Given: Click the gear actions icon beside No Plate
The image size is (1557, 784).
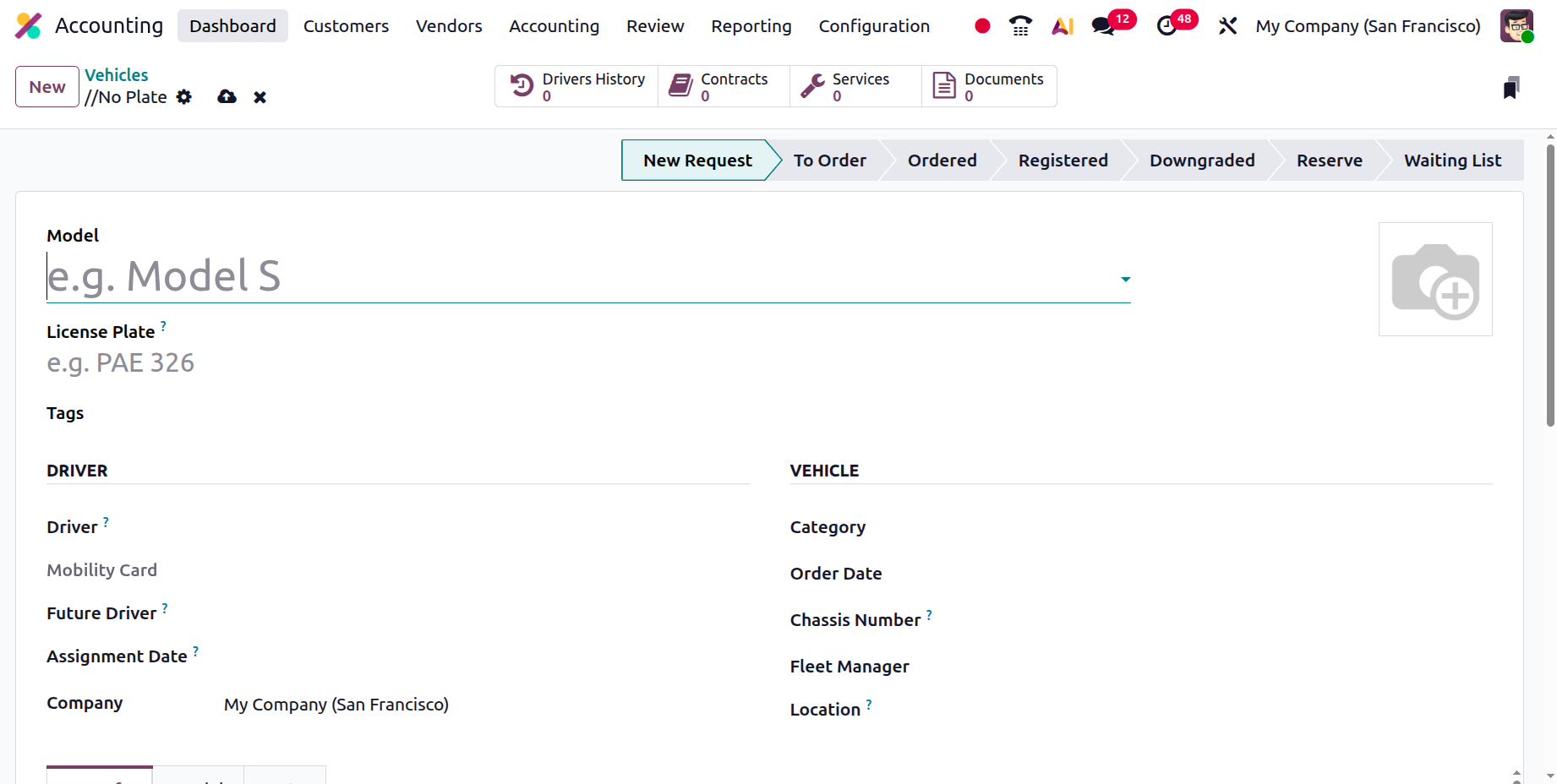Looking at the screenshot, I should pos(184,97).
